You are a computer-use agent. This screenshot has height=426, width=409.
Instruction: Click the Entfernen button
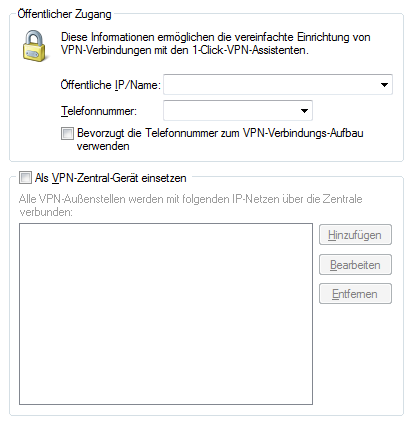point(355,294)
